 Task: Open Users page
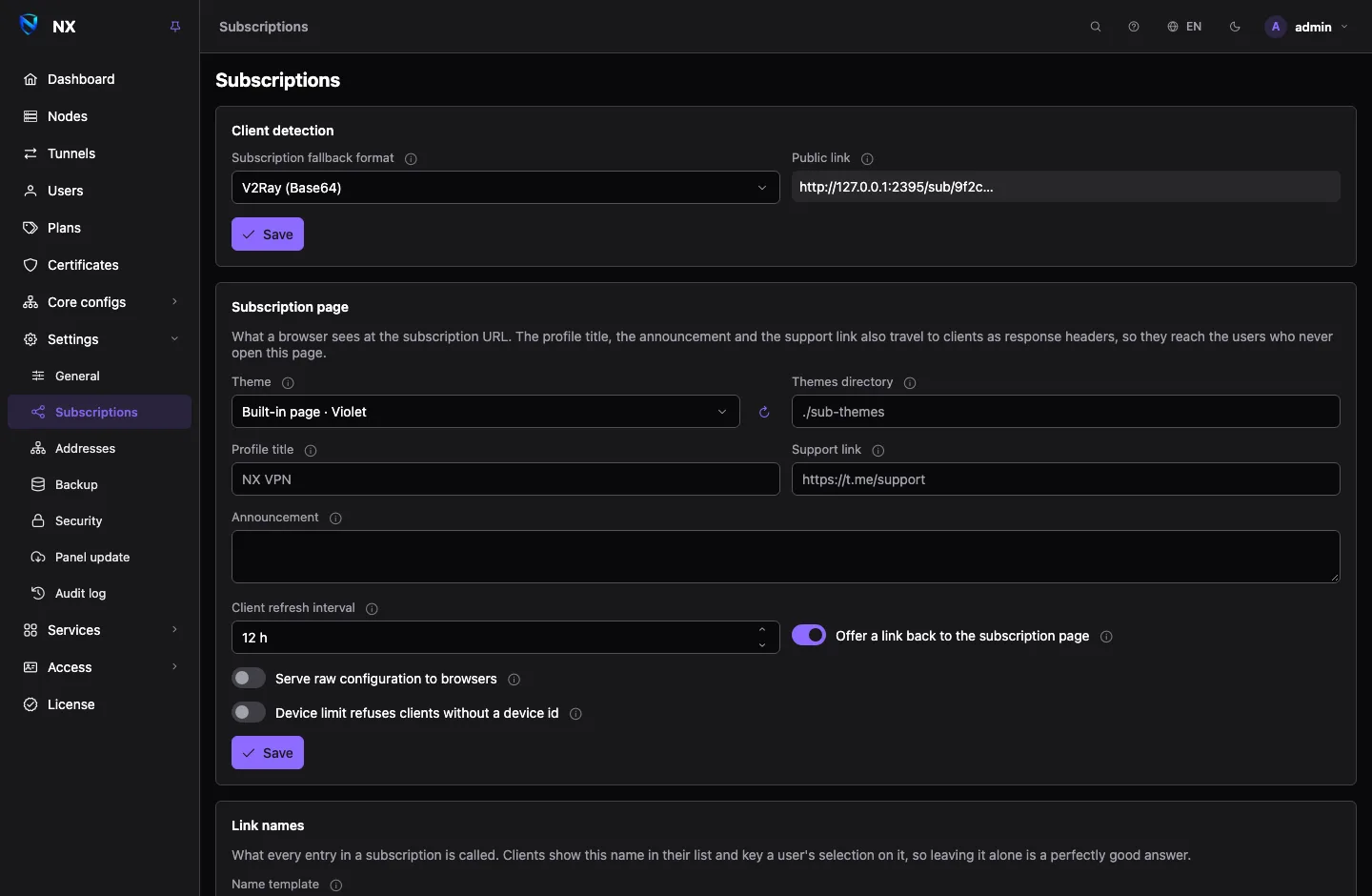coord(100,191)
